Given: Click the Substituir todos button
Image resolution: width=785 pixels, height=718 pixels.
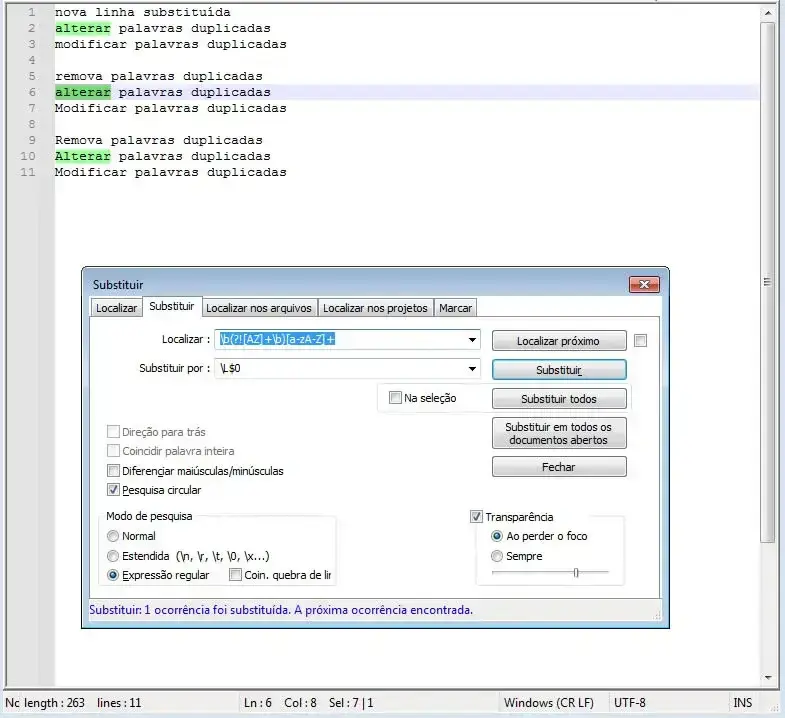Looking at the screenshot, I should (559, 399).
